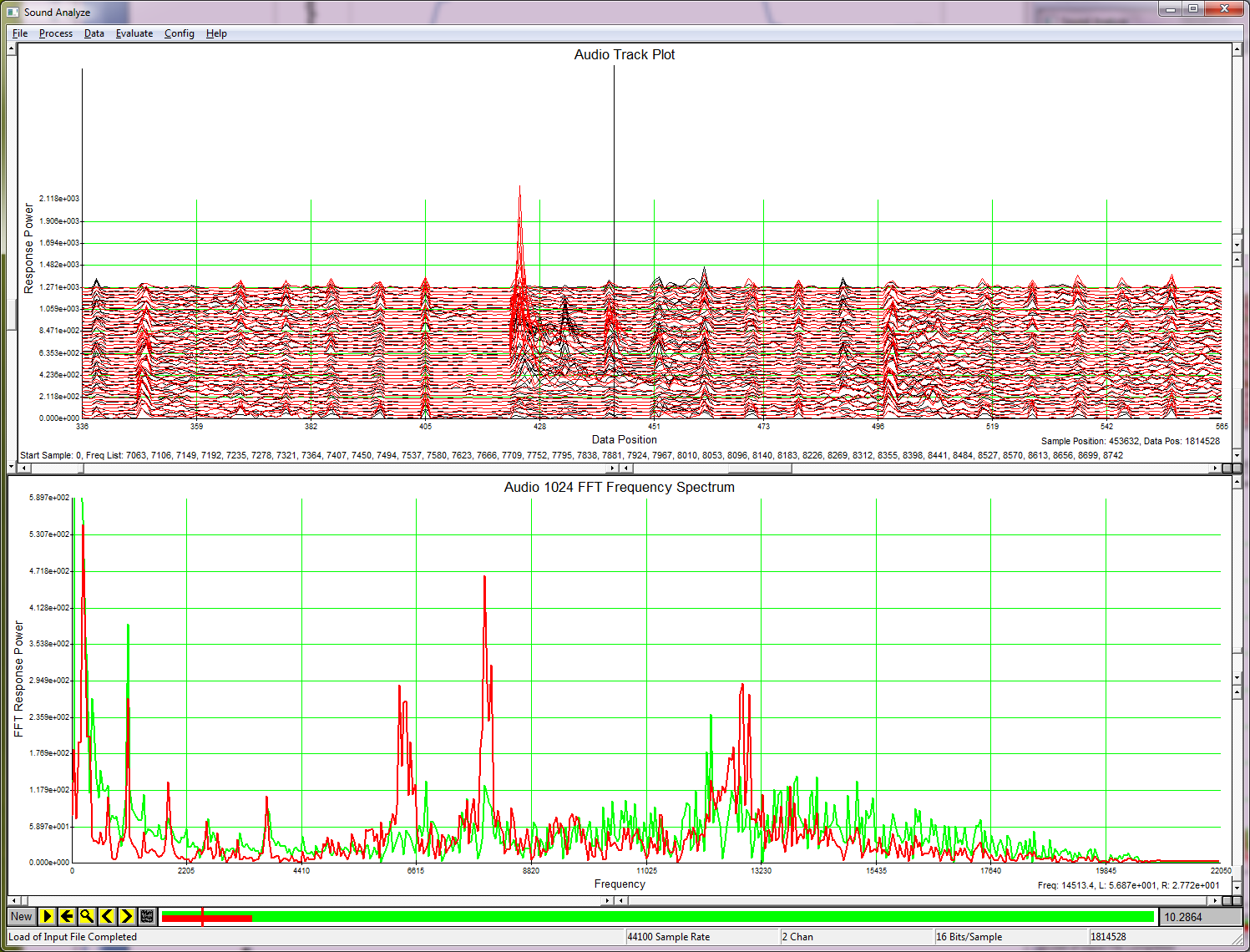Activate the magnifier zoom tool icon
Viewport: 1250px width, 952px height.
tap(87, 916)
